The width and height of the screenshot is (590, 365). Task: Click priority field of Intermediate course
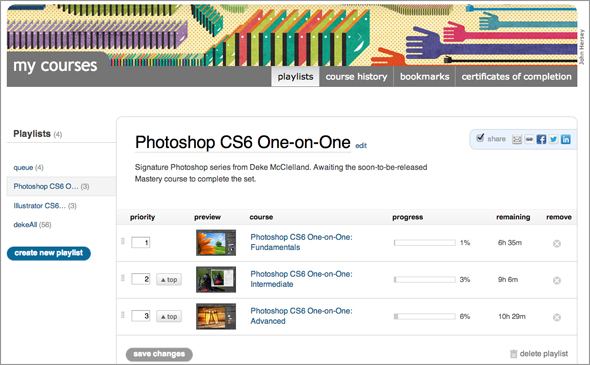[141, 279]
